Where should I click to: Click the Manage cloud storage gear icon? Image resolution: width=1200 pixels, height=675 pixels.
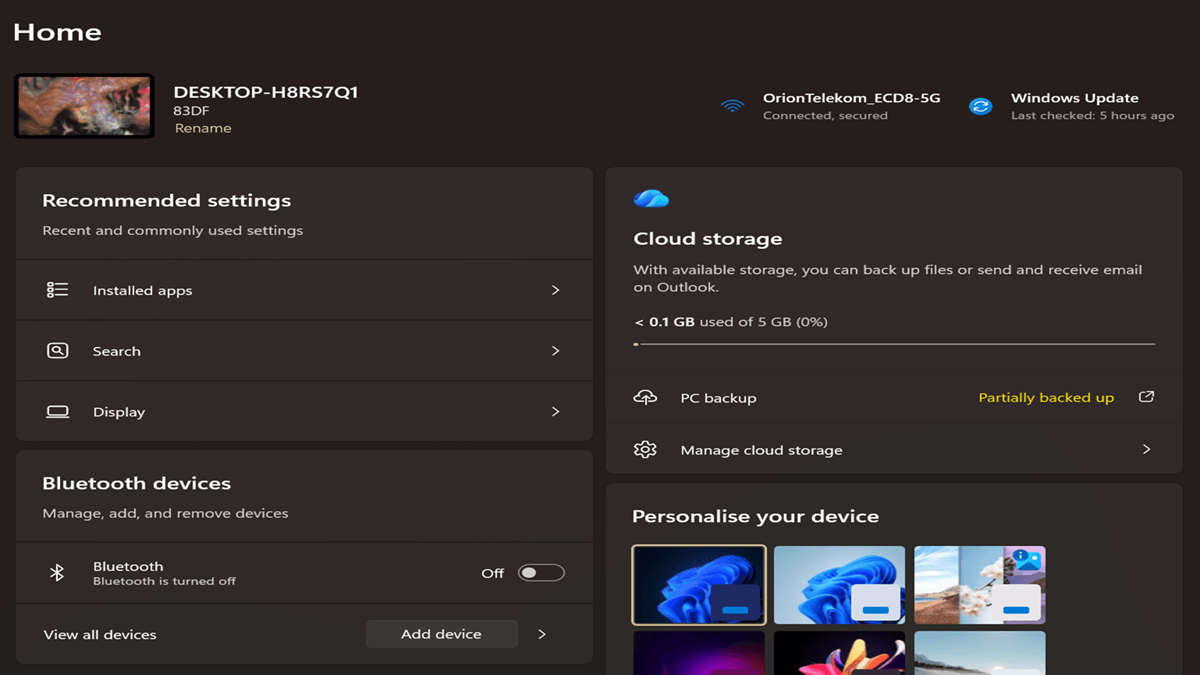[x=646, y=450]
